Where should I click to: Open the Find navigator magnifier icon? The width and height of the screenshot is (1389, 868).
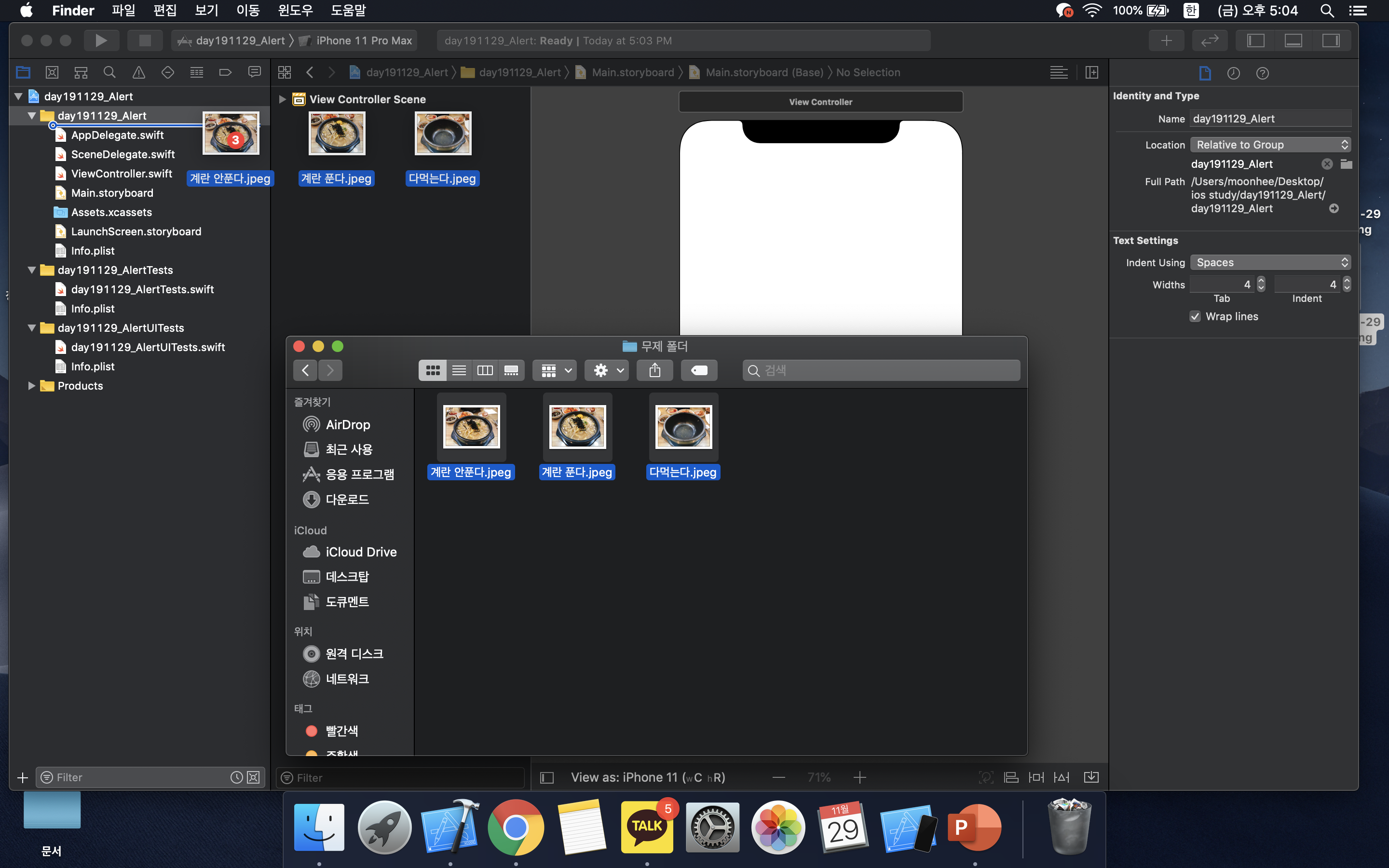click(109, 72)
